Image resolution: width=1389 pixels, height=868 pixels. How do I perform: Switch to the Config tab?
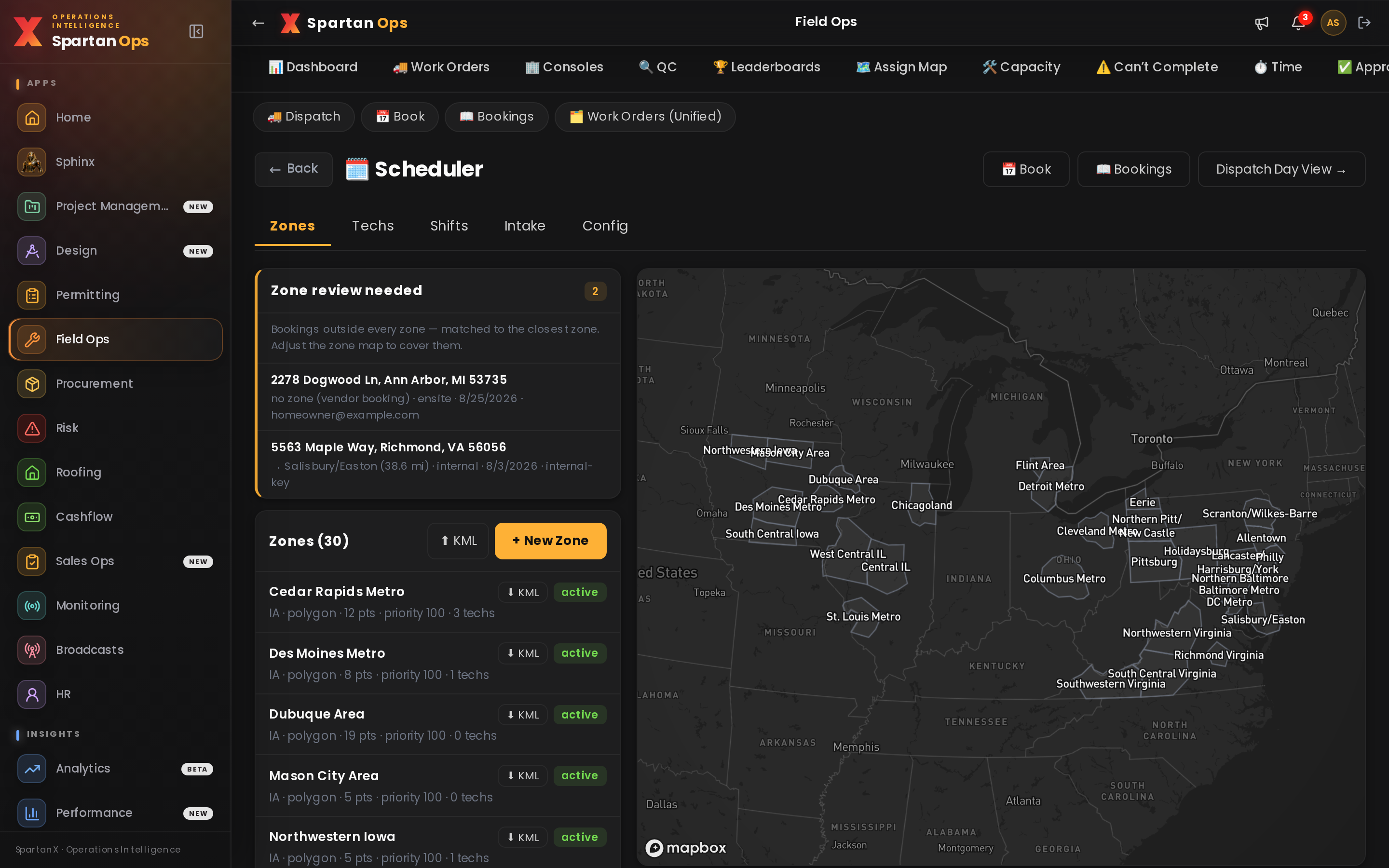[605, 226]
